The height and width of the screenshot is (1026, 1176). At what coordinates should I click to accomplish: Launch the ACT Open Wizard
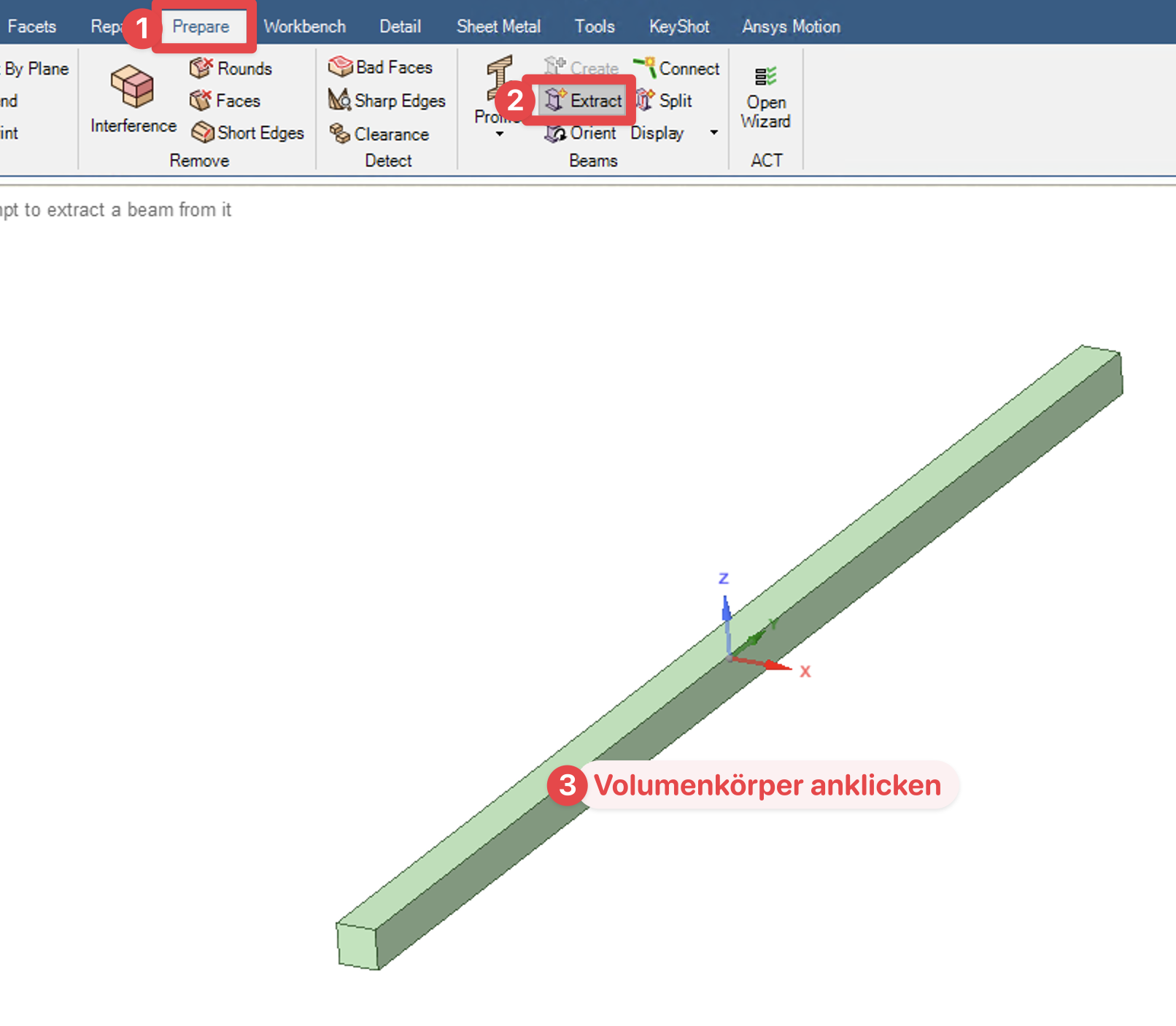click(765, 96)
